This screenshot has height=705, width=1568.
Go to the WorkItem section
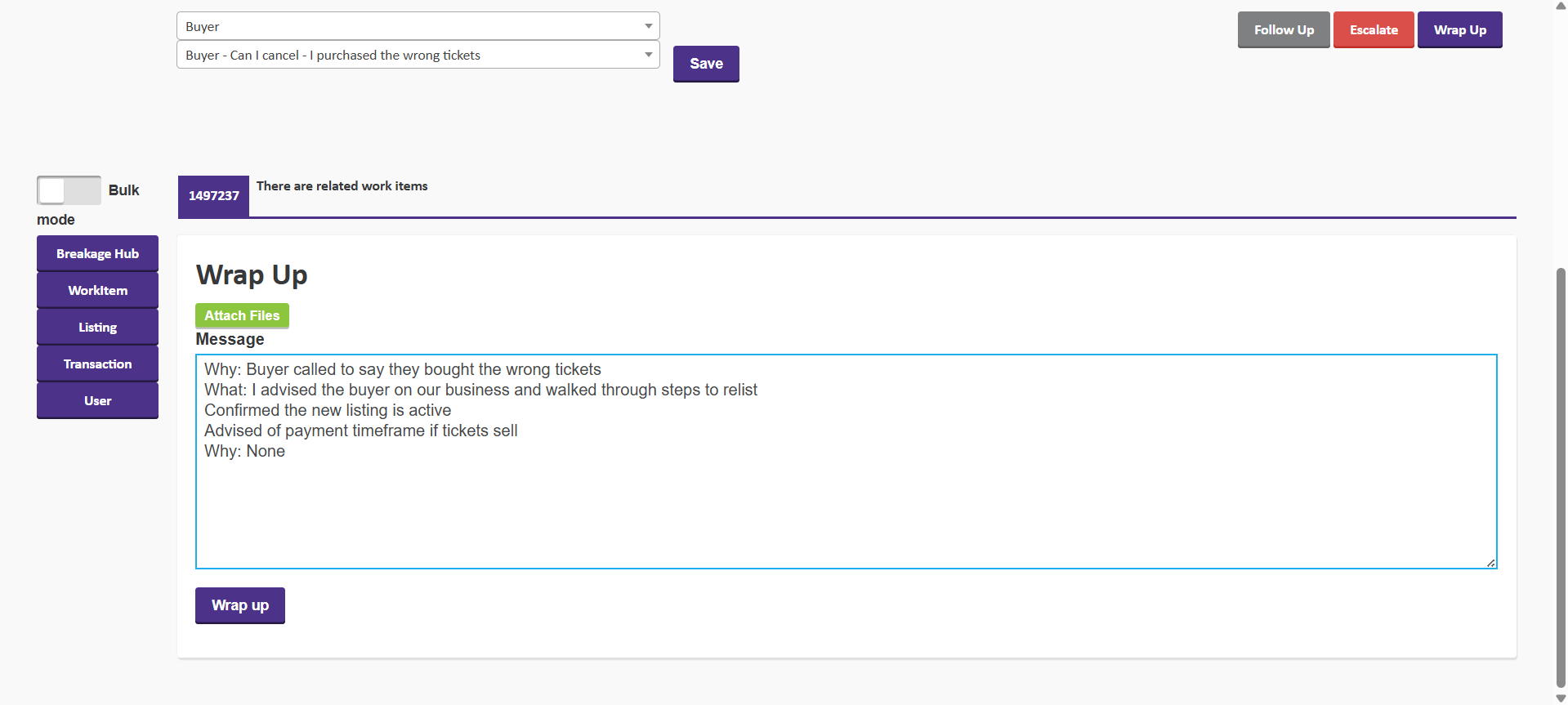(97, 291)
